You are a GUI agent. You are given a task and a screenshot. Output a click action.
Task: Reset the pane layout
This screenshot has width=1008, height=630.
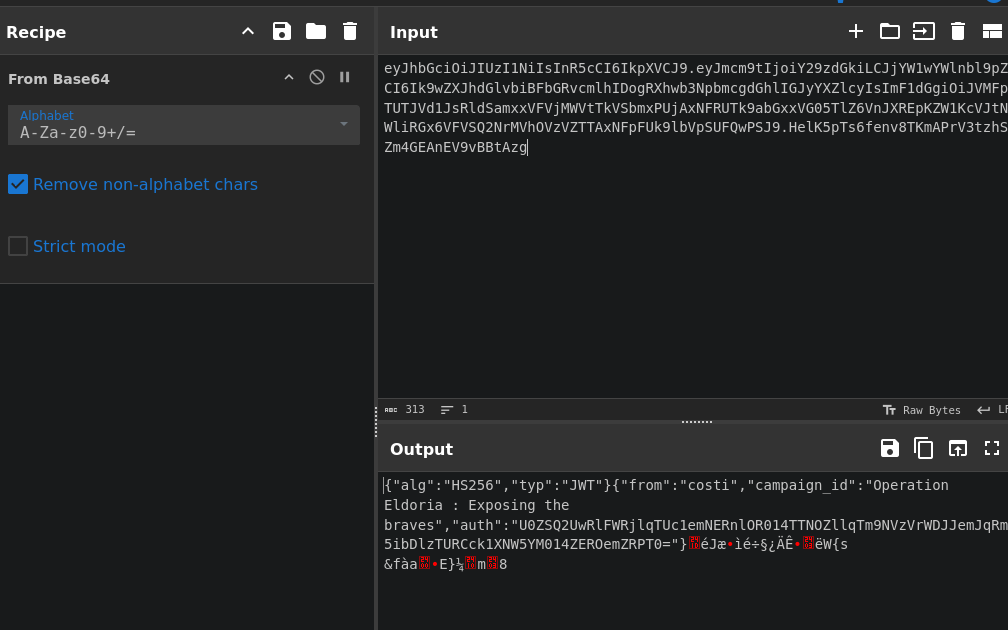[992, 32]
